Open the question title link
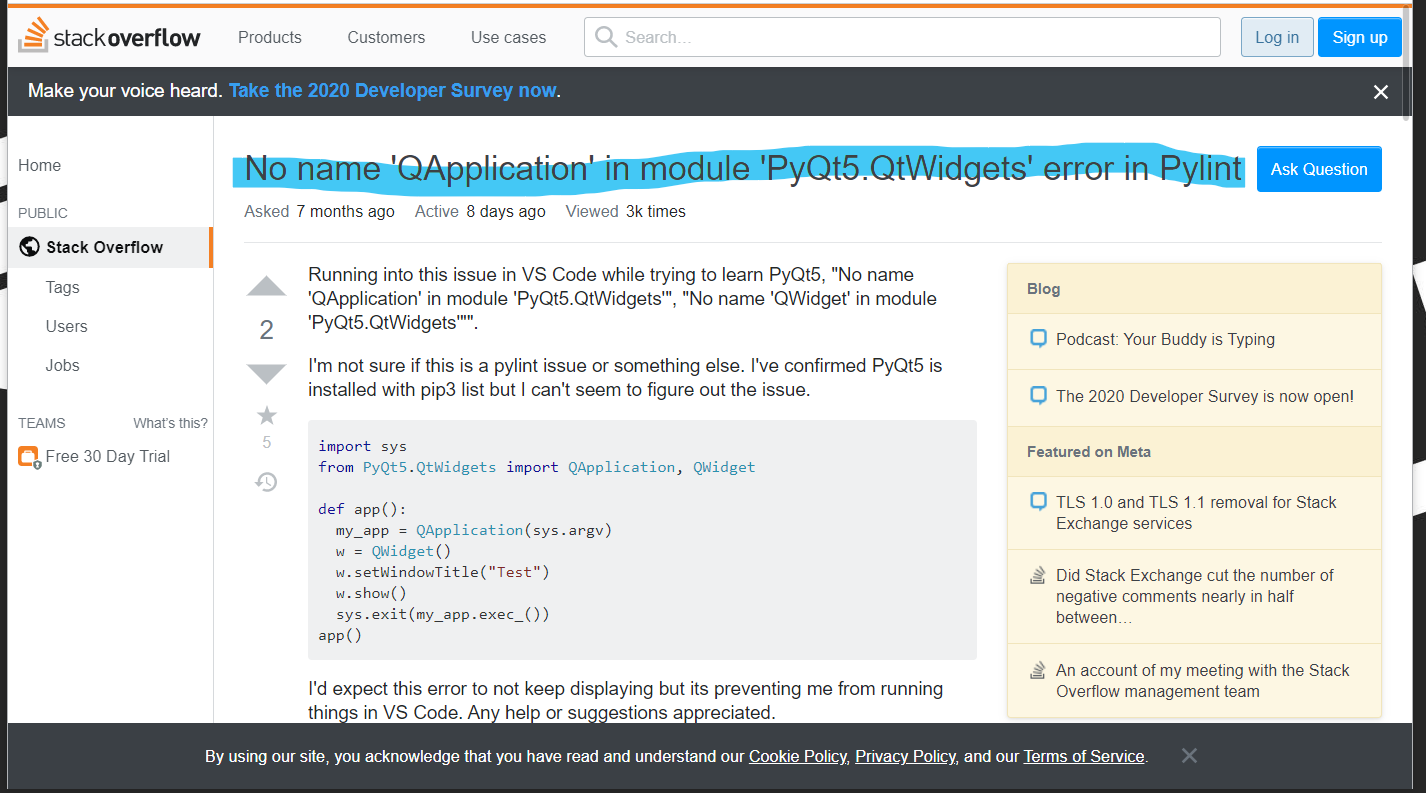 tap(743, 168)
